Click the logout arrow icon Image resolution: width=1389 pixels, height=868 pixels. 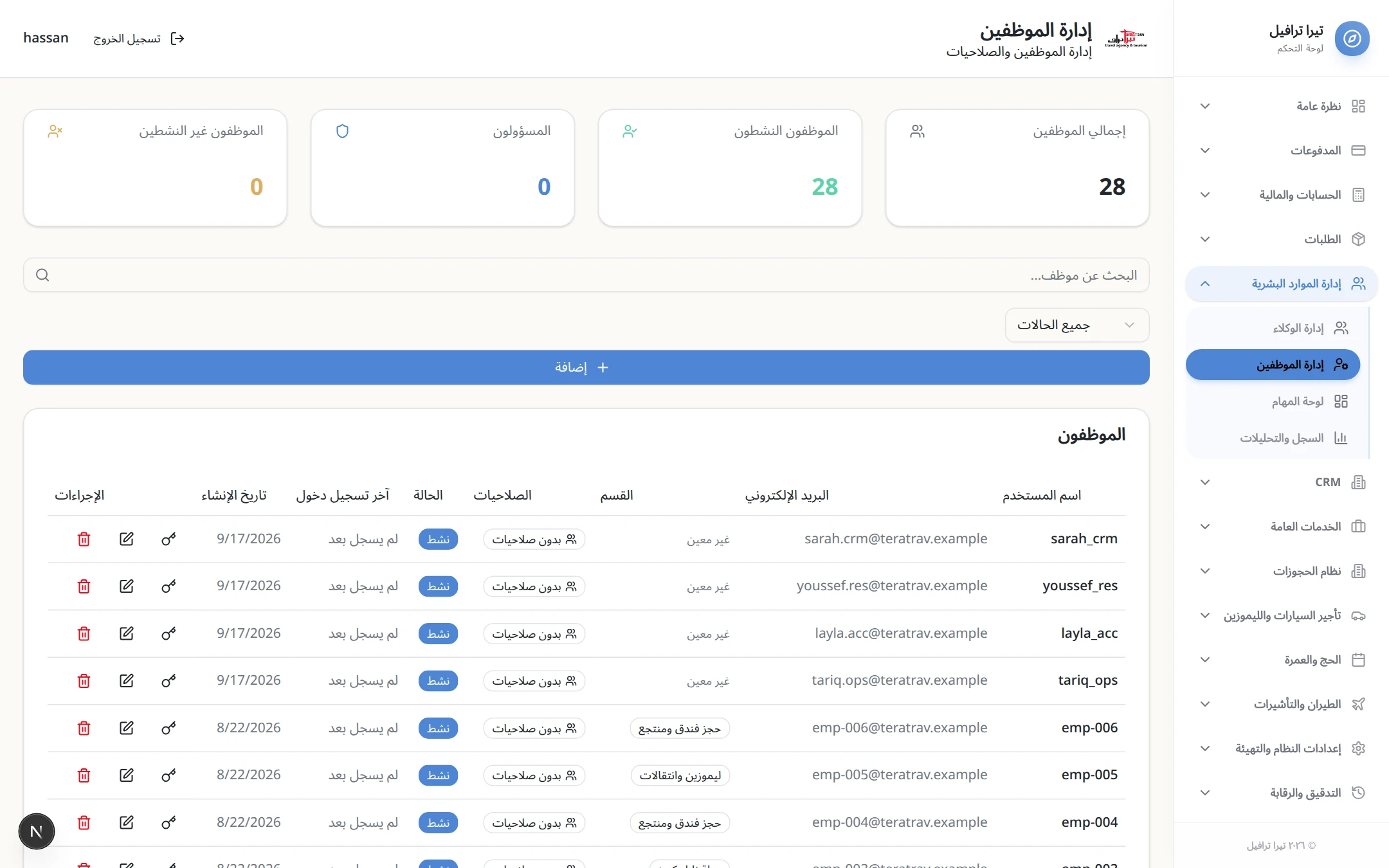pos(177,39)
